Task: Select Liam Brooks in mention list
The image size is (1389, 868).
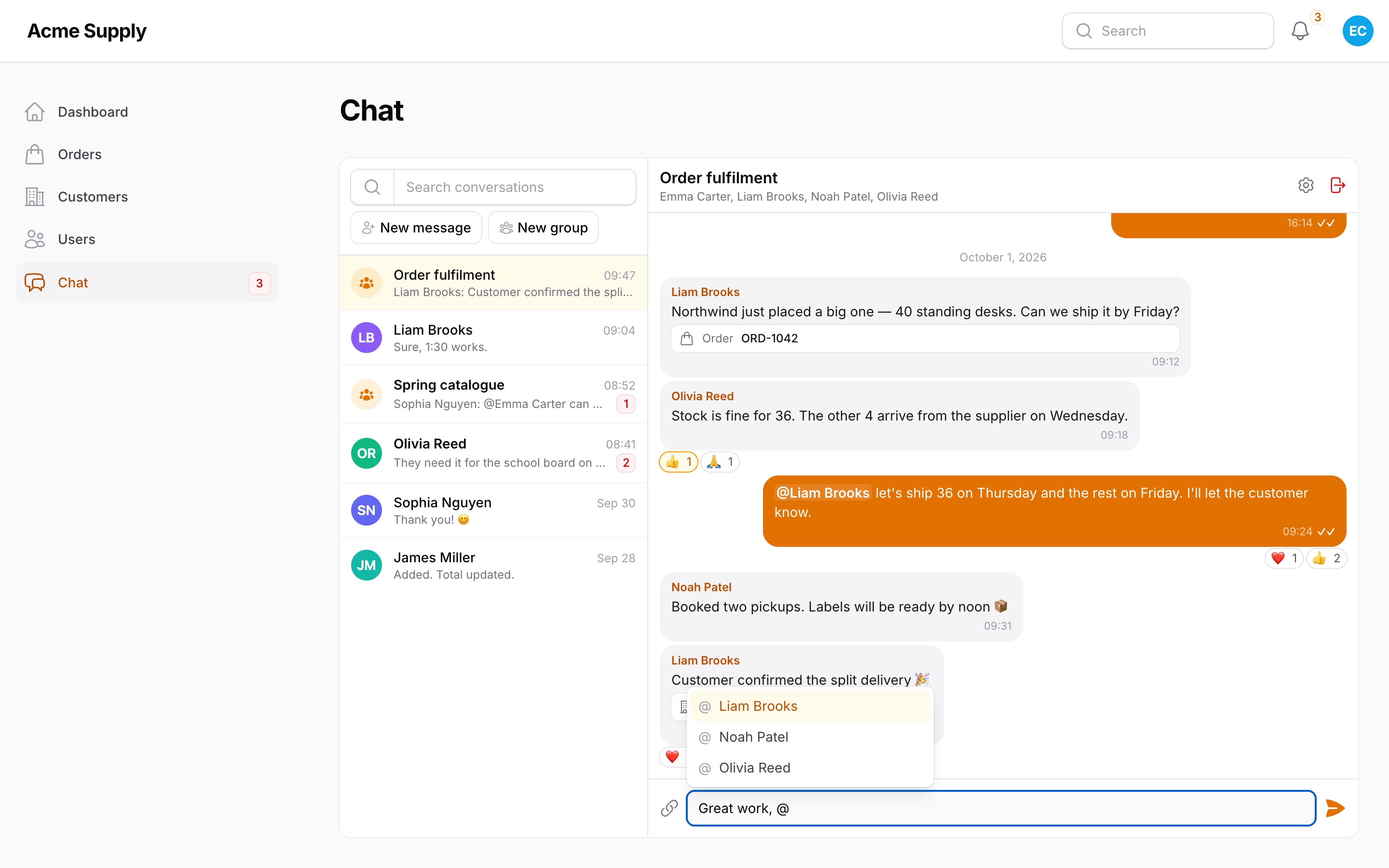Action: click(810, 706)
